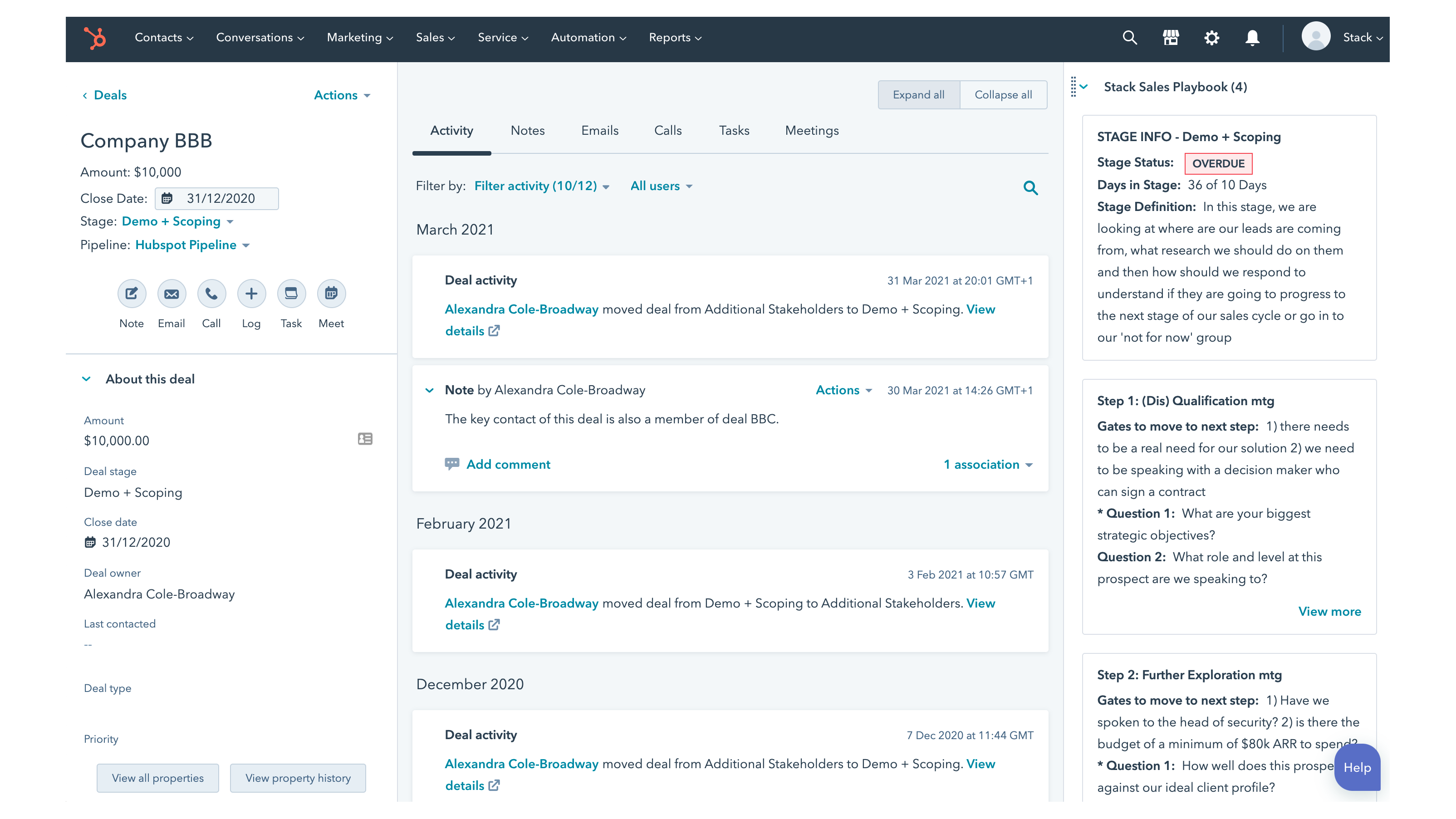Open the notifications bell

1252,37
